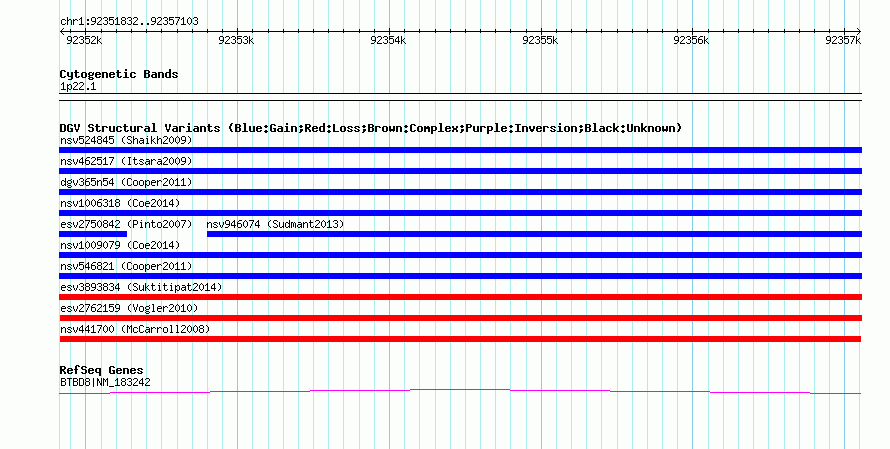Click the RefSeq Genes track title
This screenshot has width=890, height=449.
coord(102,370)
